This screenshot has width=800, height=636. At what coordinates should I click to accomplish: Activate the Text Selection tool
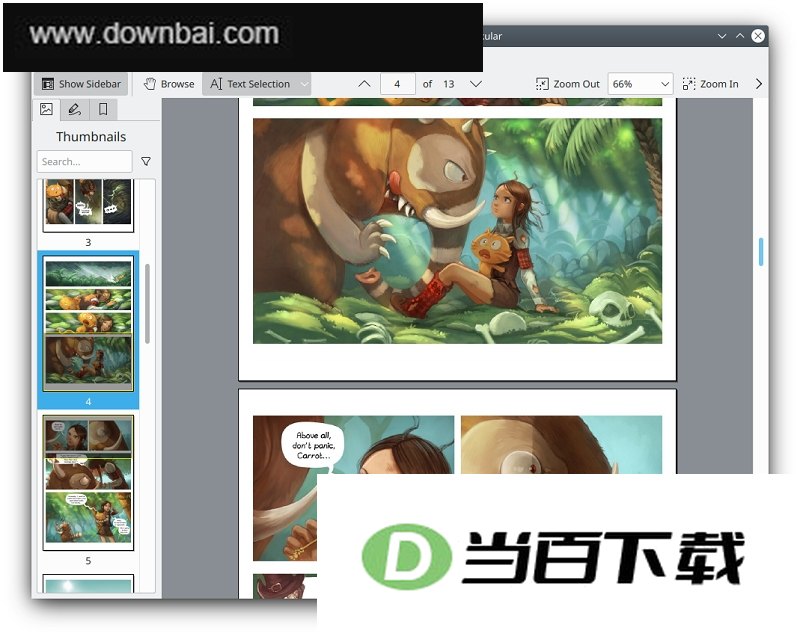coord(250,84)
